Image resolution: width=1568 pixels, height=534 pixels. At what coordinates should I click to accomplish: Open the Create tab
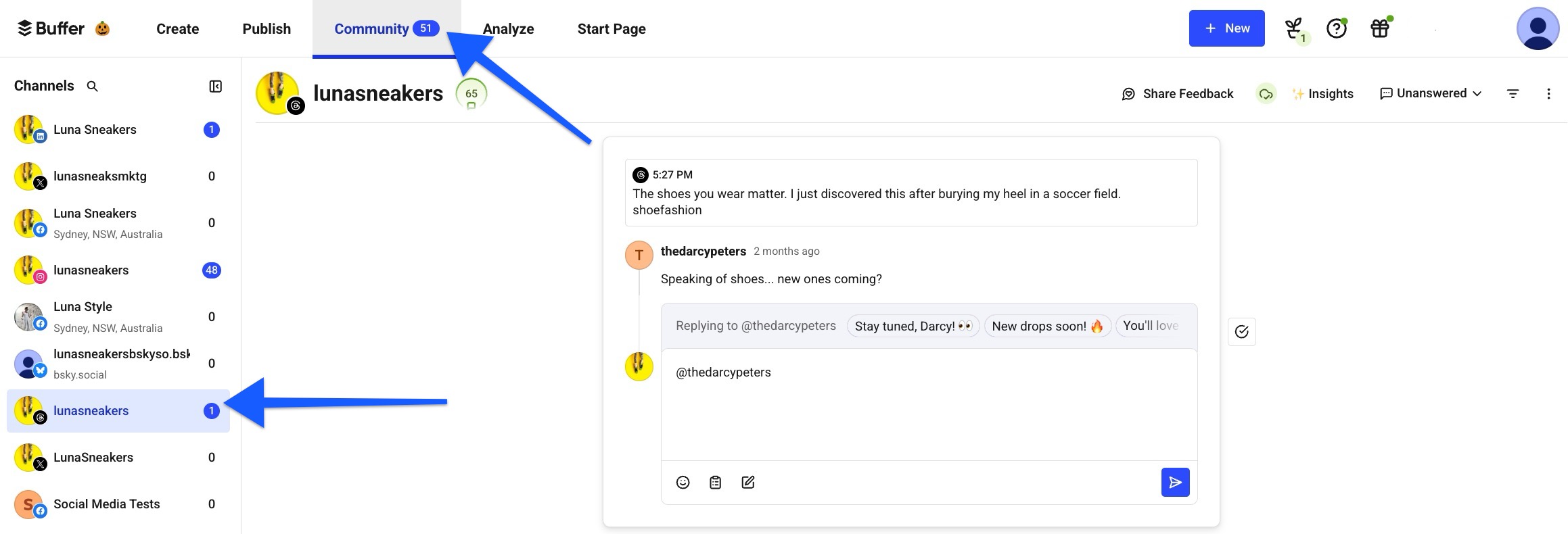point(177,28)
